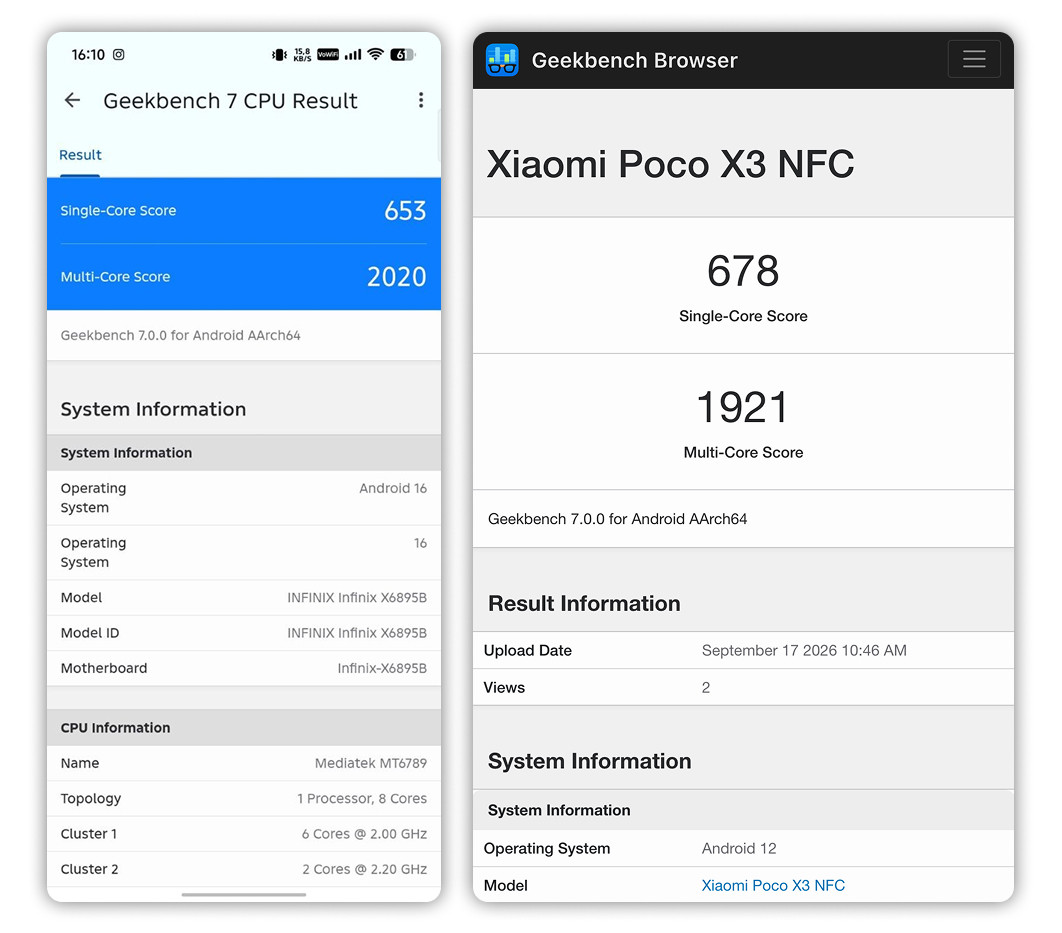Image resolution: width=1062 pixels, height=933 pixels.
Task: Tap the Instagram notification icon in status bar
Action: coord(119,54)
